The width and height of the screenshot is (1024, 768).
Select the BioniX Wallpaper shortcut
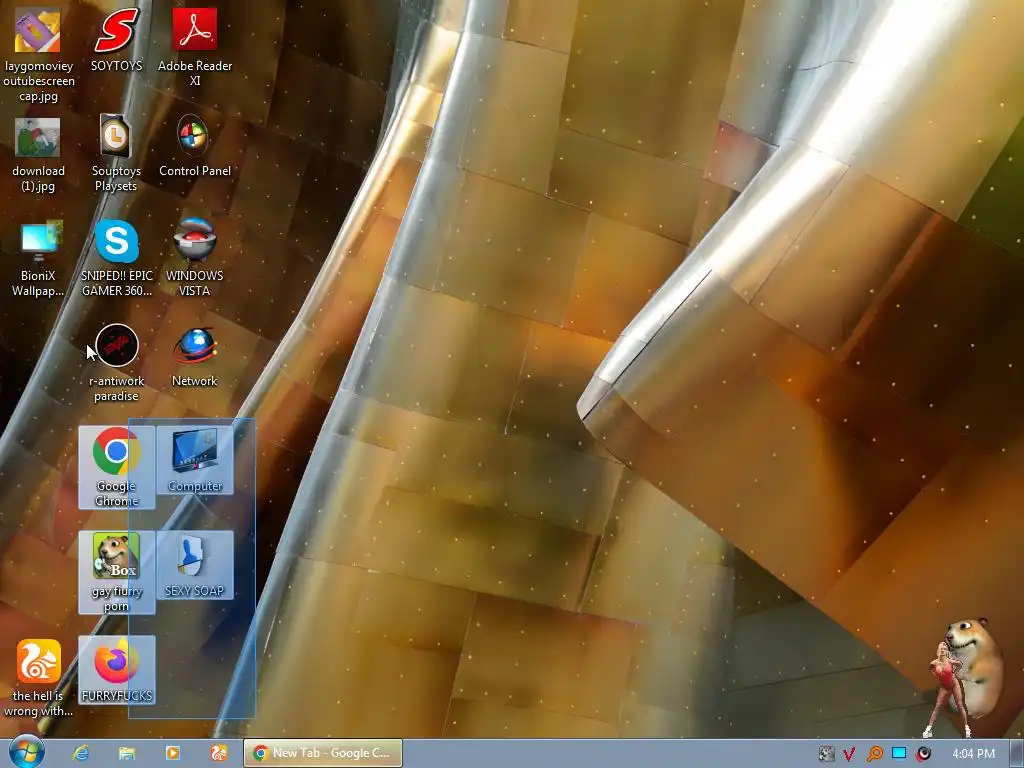coord(38,259)
